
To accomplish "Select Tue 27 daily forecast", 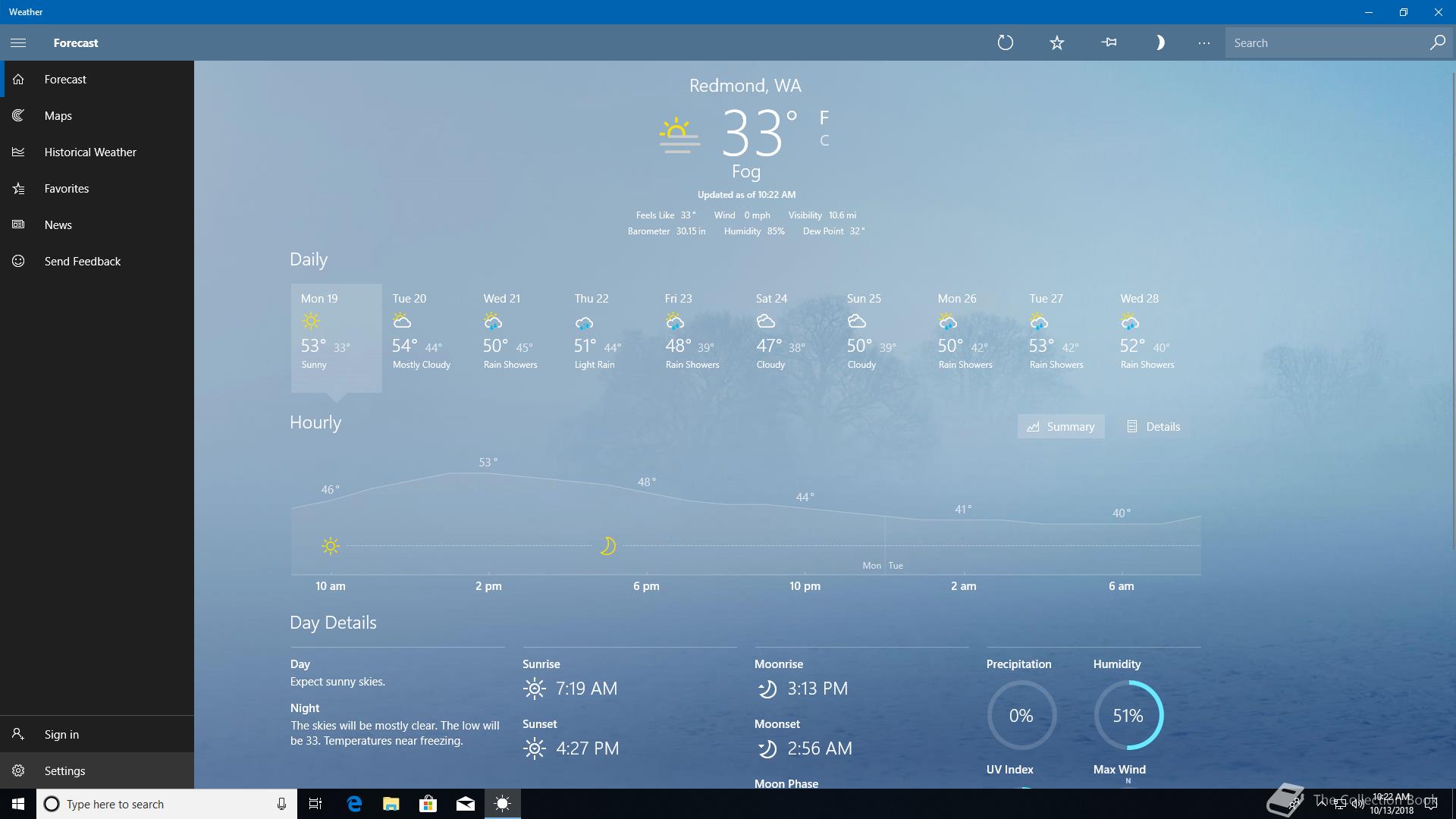I will [x=1065, y=337].
